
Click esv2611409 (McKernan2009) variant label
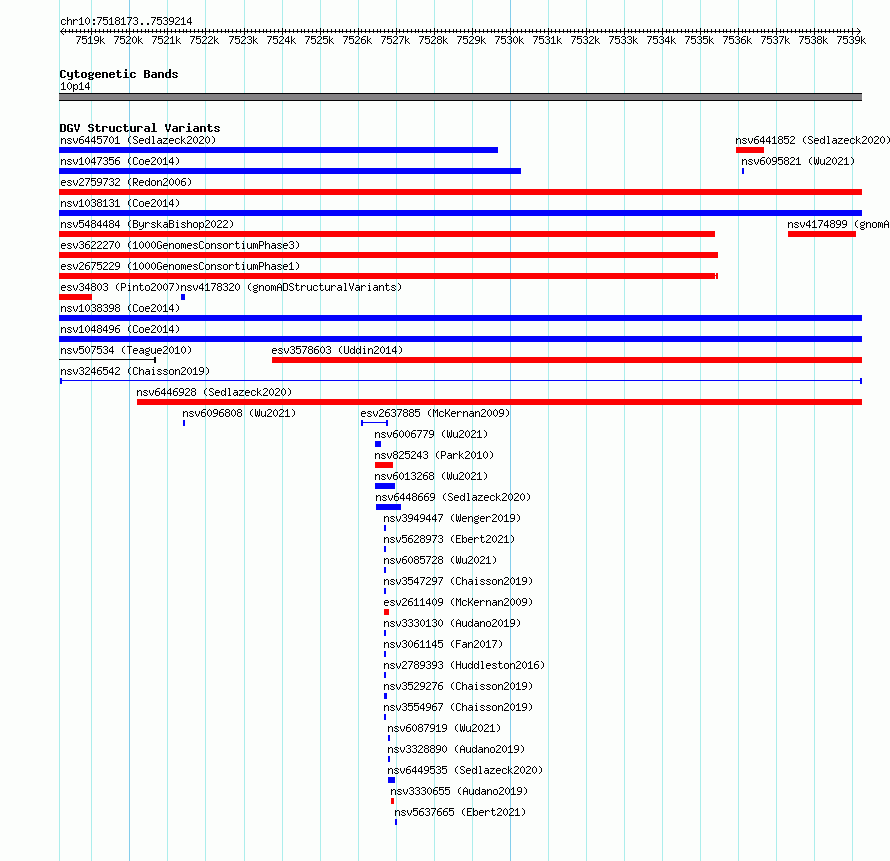click(x=458, y=602)
